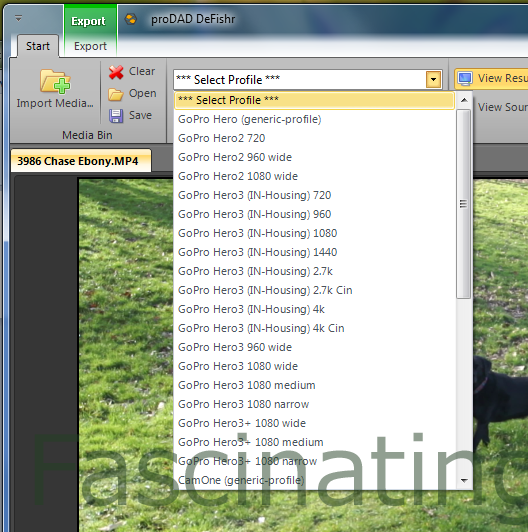528x532 pixels.
Task: Click the proDAD DeFishr app logo icon
Action: pyautogui.click(x=131, y=19)
